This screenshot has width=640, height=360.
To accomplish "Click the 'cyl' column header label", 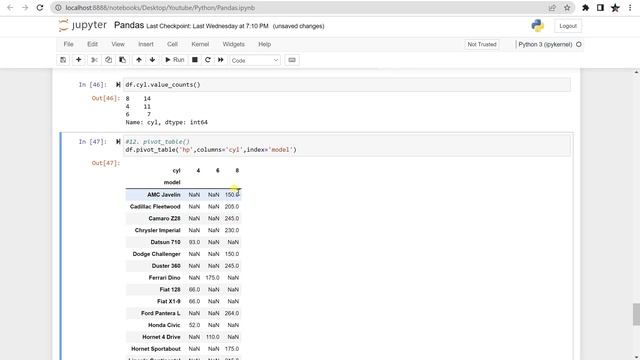I will (x=176, y=171).
